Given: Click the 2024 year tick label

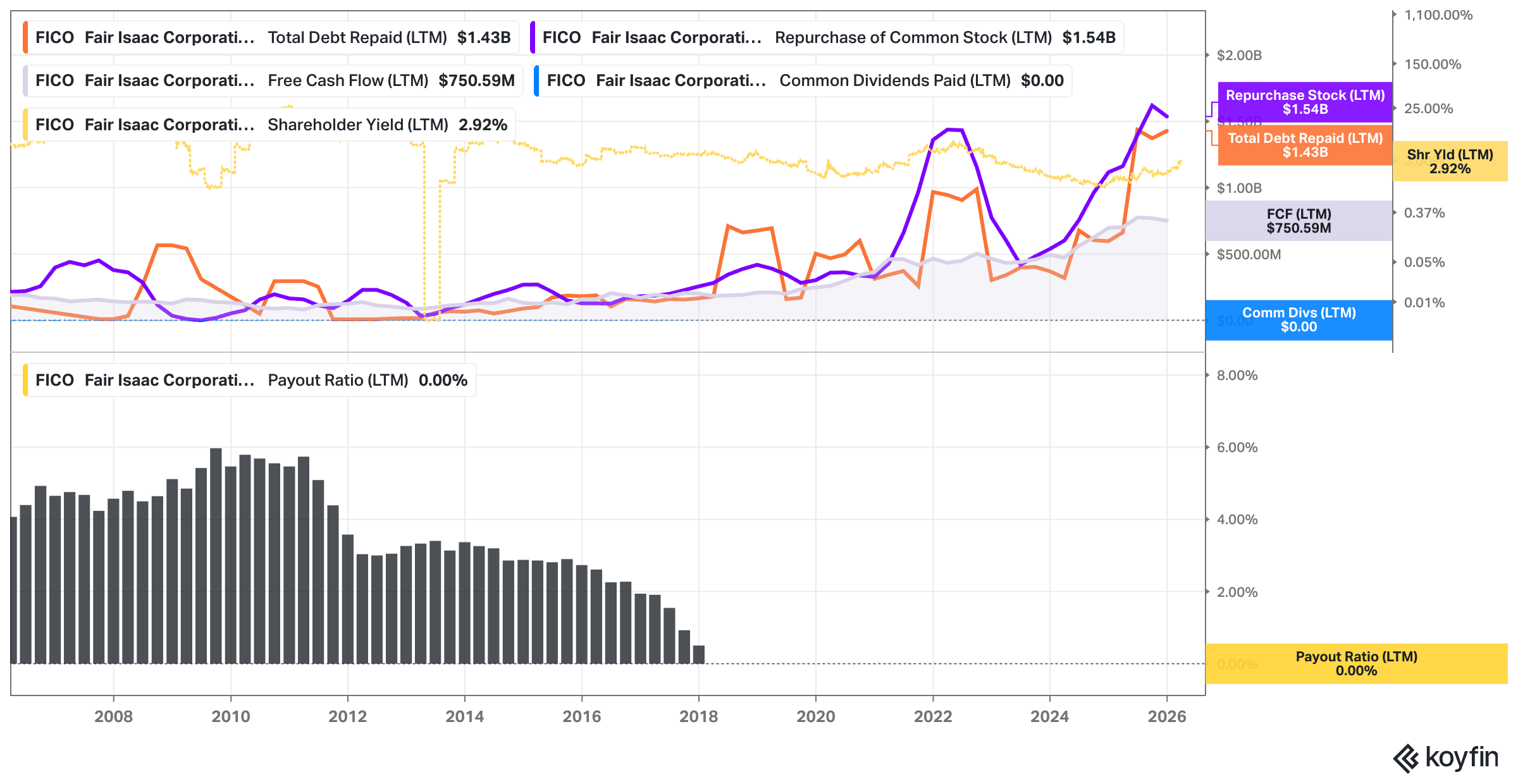Looking at the screenshot, I should (1049, 716).
